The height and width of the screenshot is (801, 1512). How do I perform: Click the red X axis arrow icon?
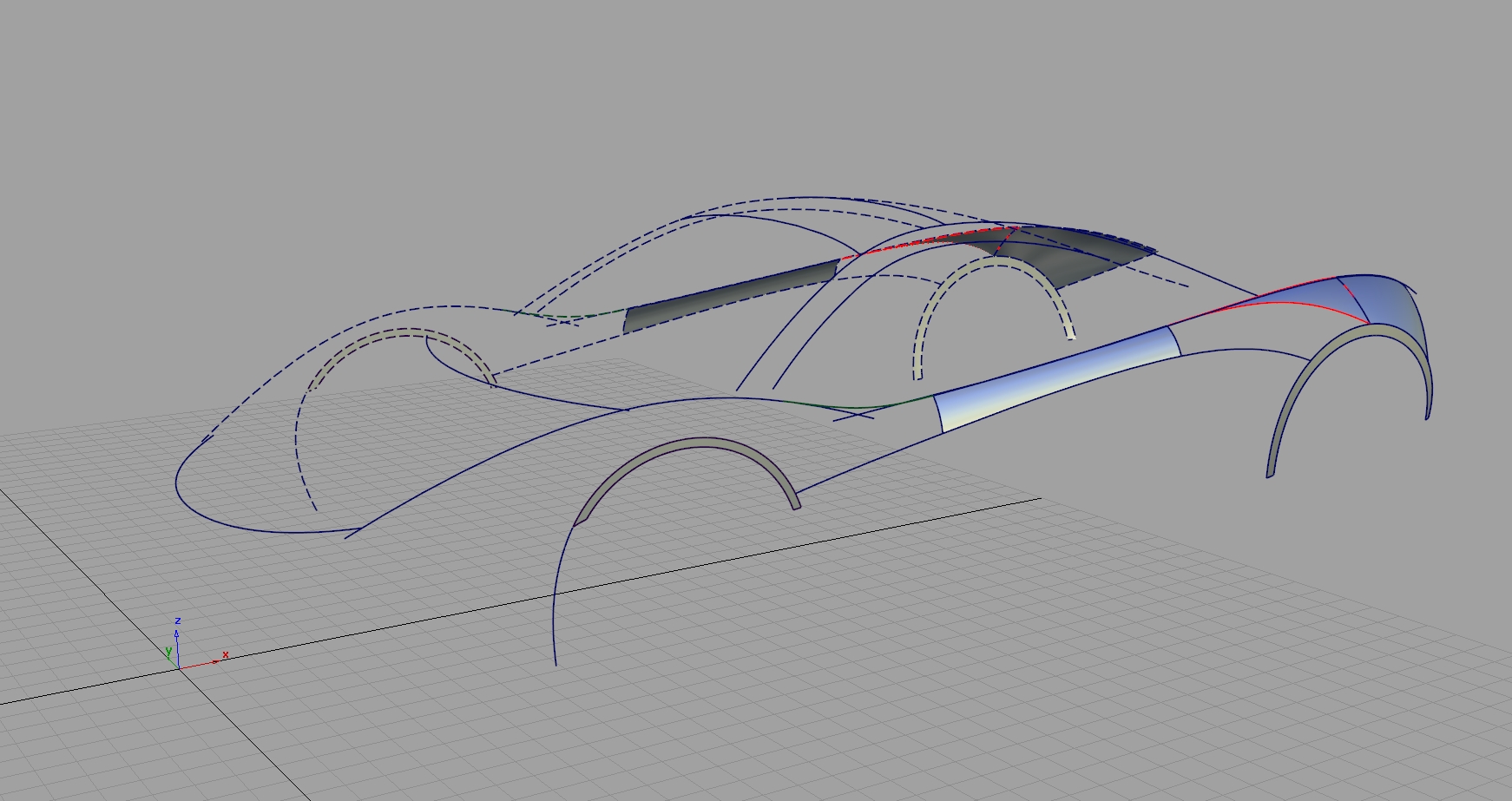coord(215,661)
